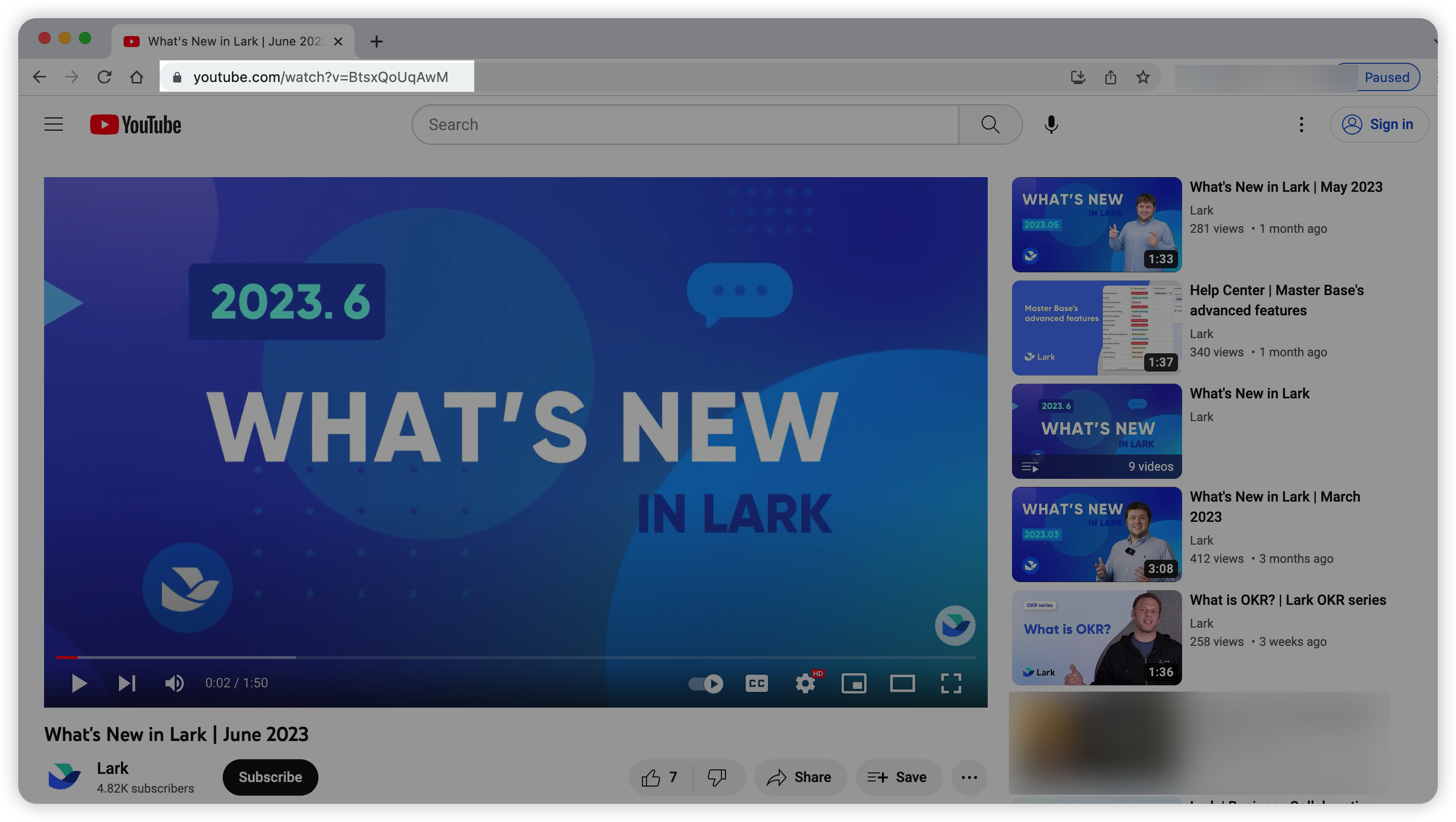Open What's New in Lark May 2023 thumbnail
Image resolution: width=1456 pixels, height=822 pixels.
coord(1097,224)
